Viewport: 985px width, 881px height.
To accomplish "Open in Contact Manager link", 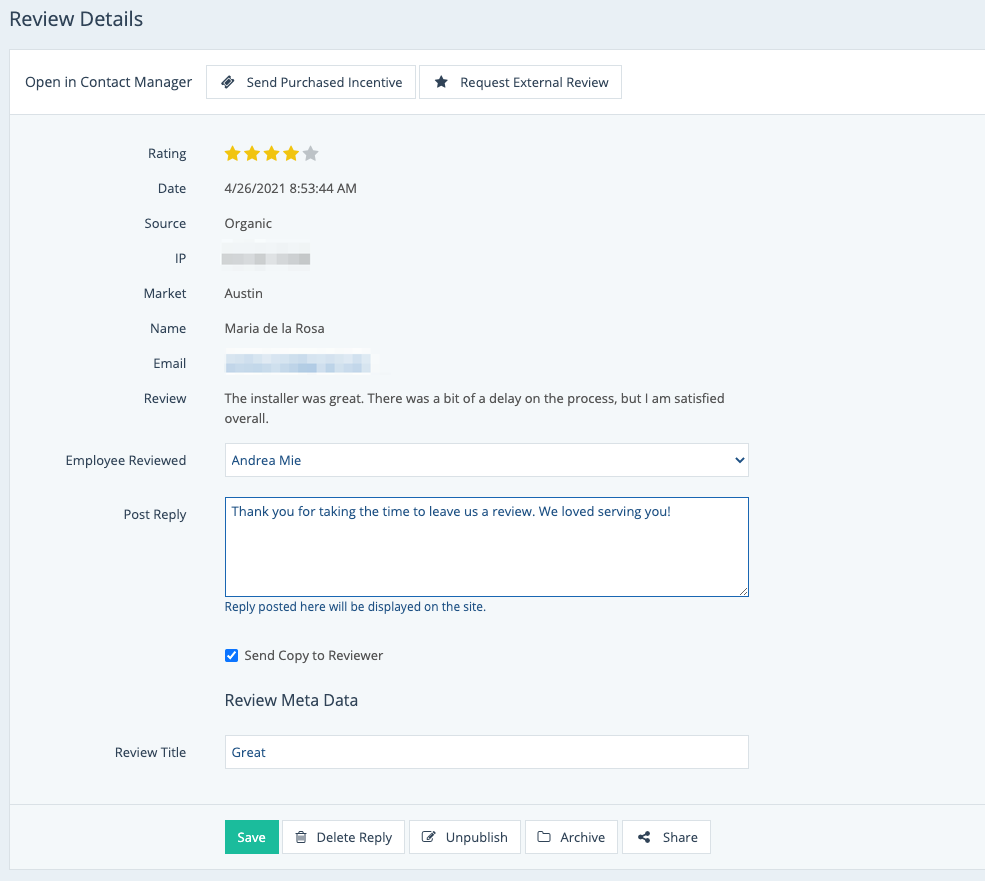I will pos(108,82).
